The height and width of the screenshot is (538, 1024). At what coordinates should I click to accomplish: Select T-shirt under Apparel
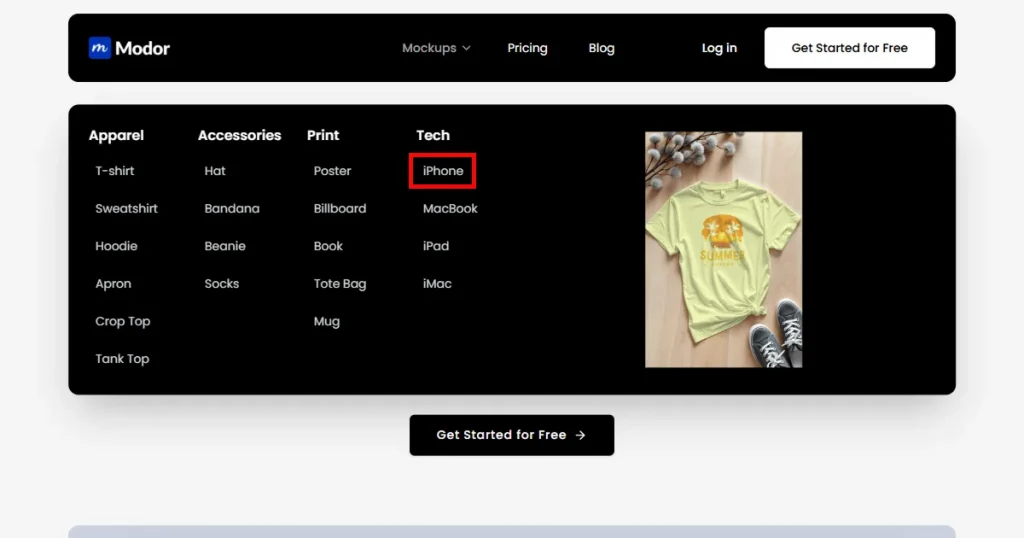coord(115,171)
